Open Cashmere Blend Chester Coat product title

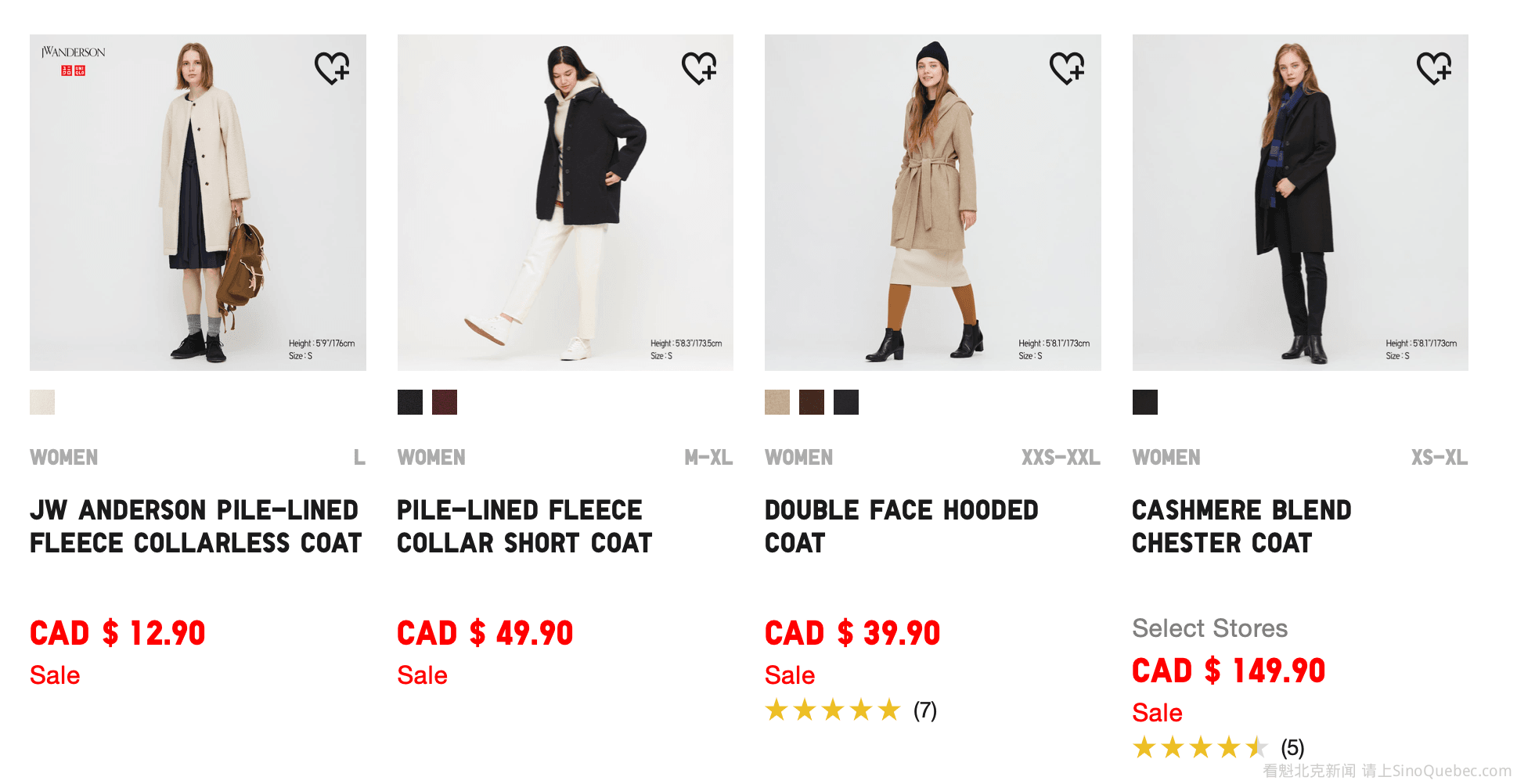tap(1241, 527)
